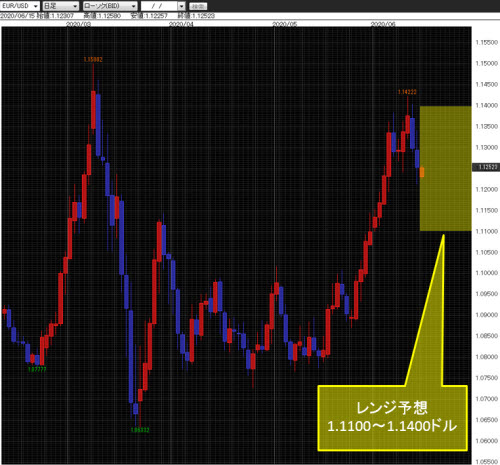Click the 高値 1.12580 value in info bar

[102, 16]
